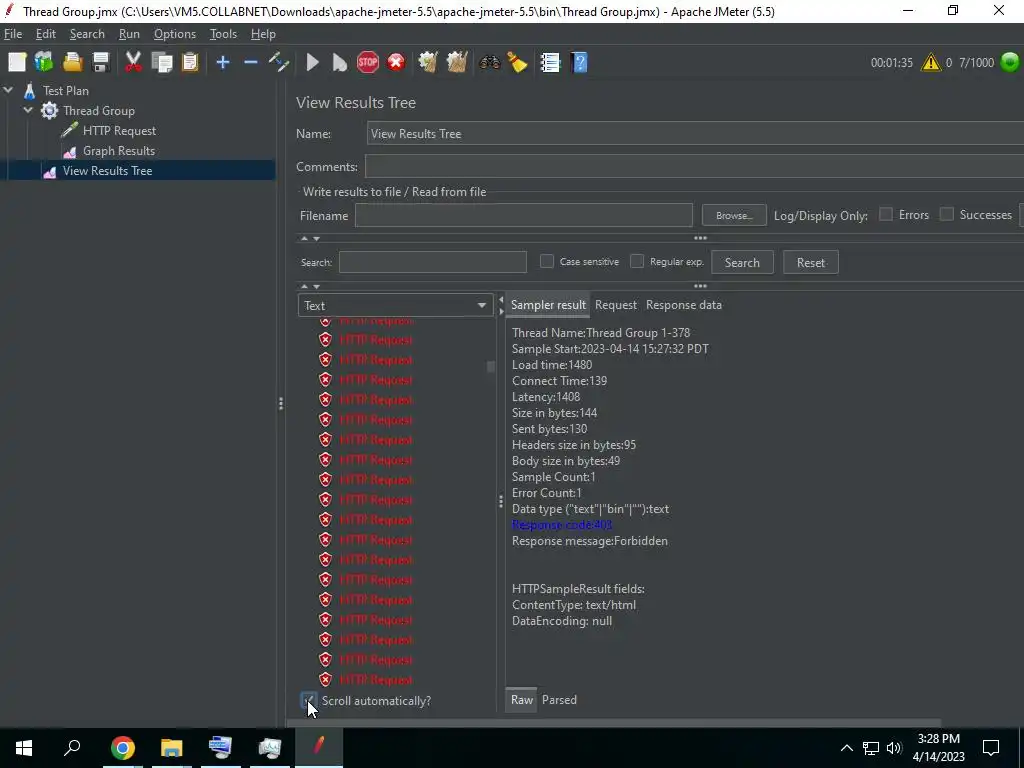Open File Explorer from the taskbar
Screen dimensions: 1024x768
172,748
